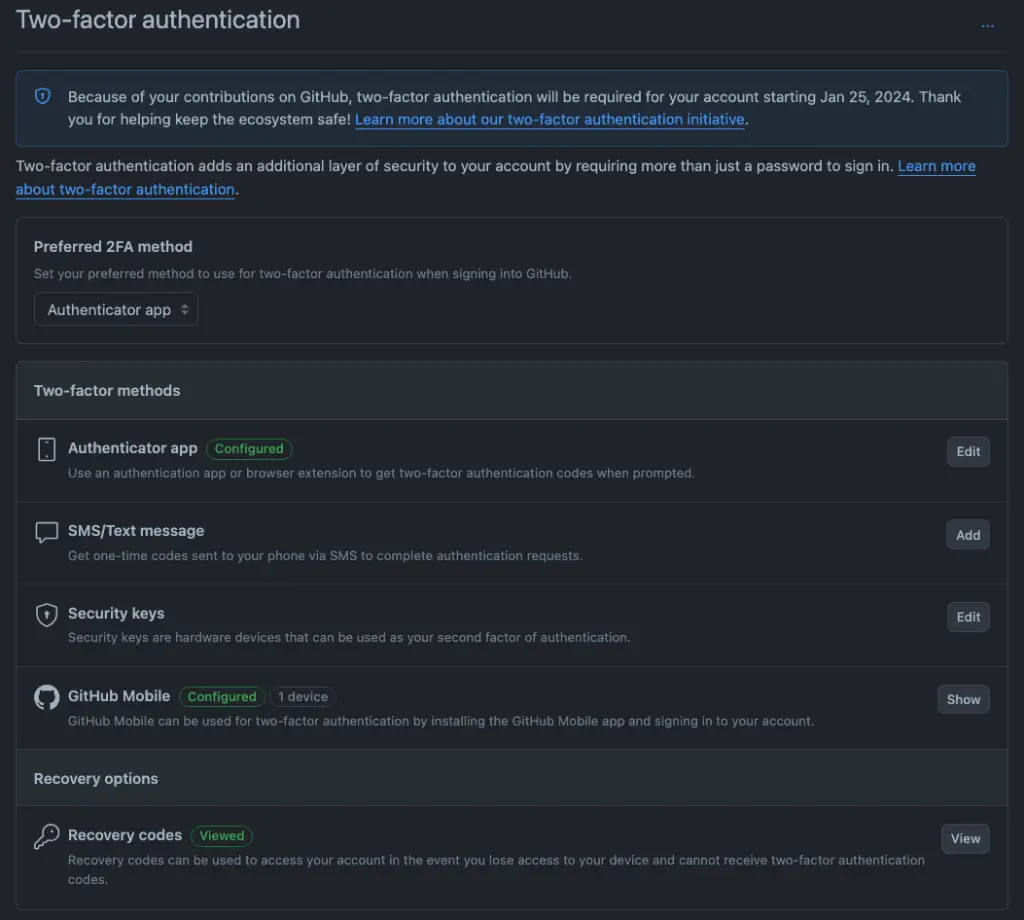Screen dimensions: 1024x920
Task: Edit Security keys
Action: pyautogui.click(x=968, y=617)
